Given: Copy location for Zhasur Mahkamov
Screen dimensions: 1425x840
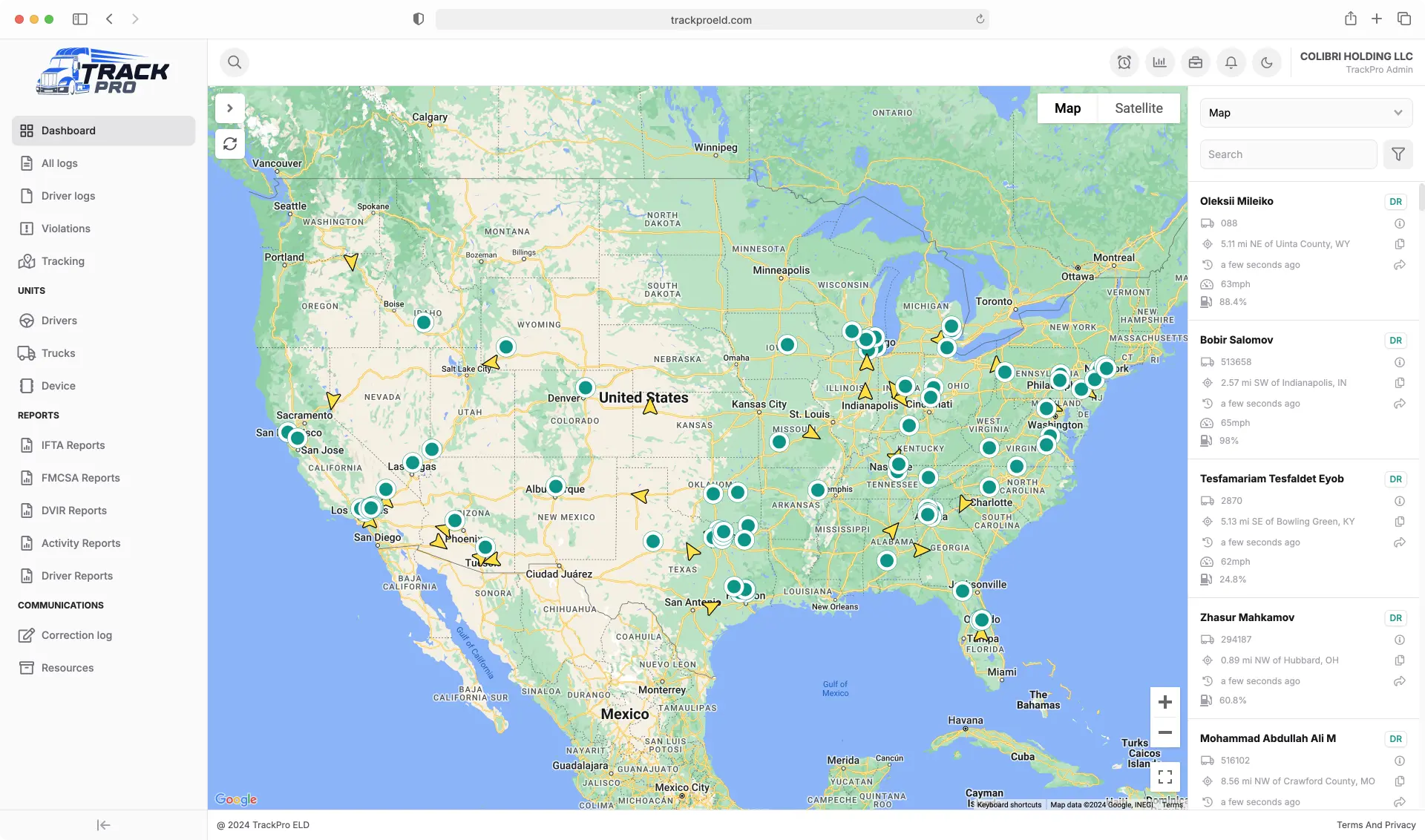Looking at the screenshot, I should 1400,660.
